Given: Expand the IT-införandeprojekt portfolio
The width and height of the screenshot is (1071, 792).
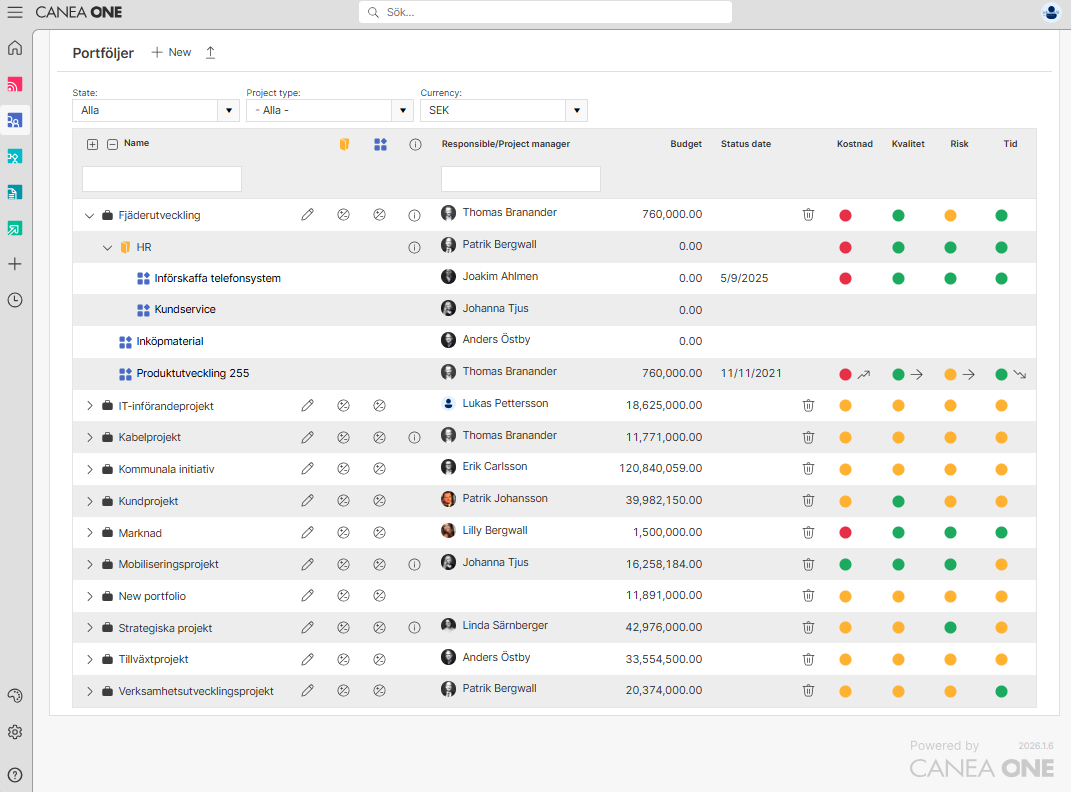Looking at the screenshot, I should 89,406.
